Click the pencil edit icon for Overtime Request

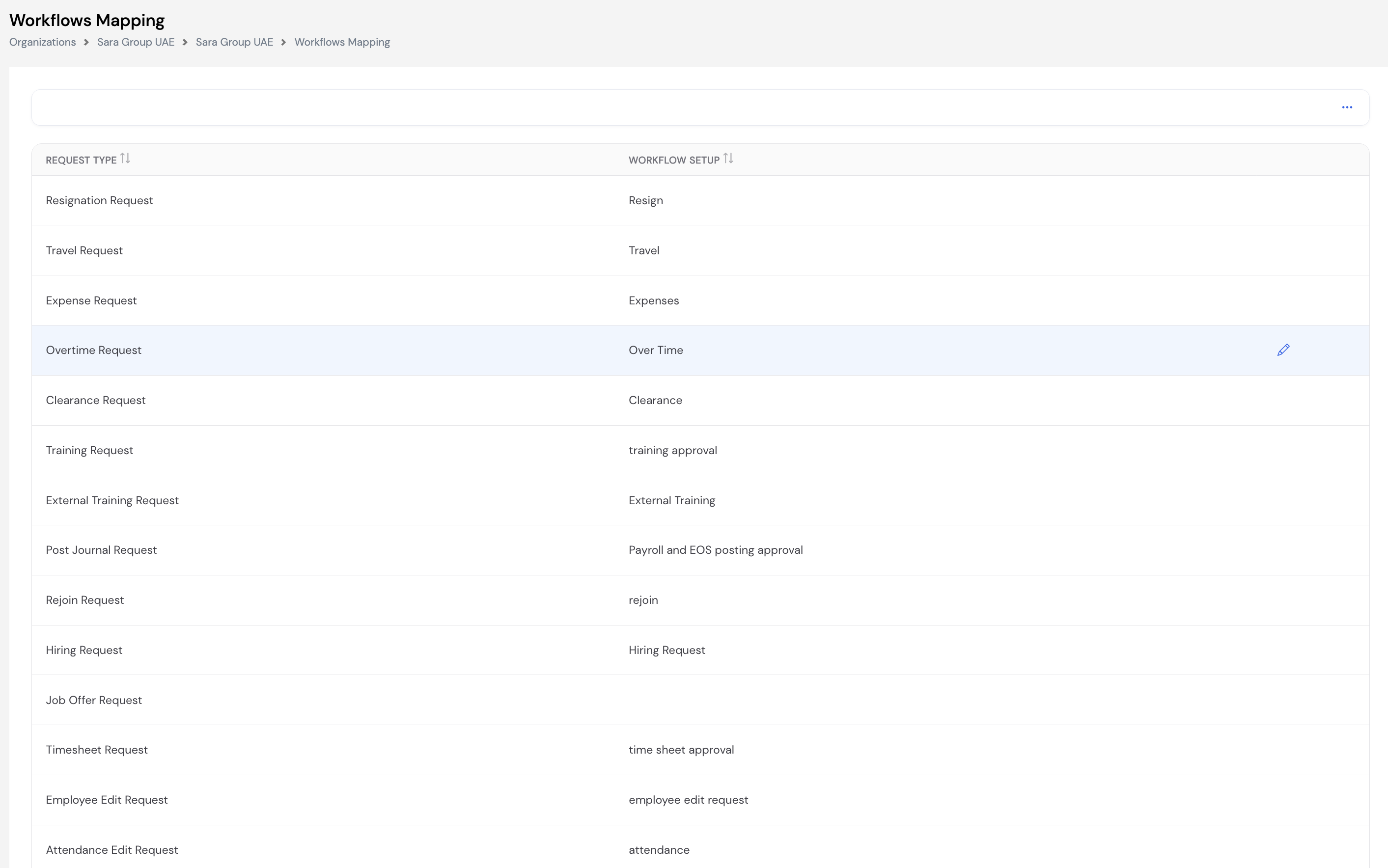click(x=1283, y=350)
